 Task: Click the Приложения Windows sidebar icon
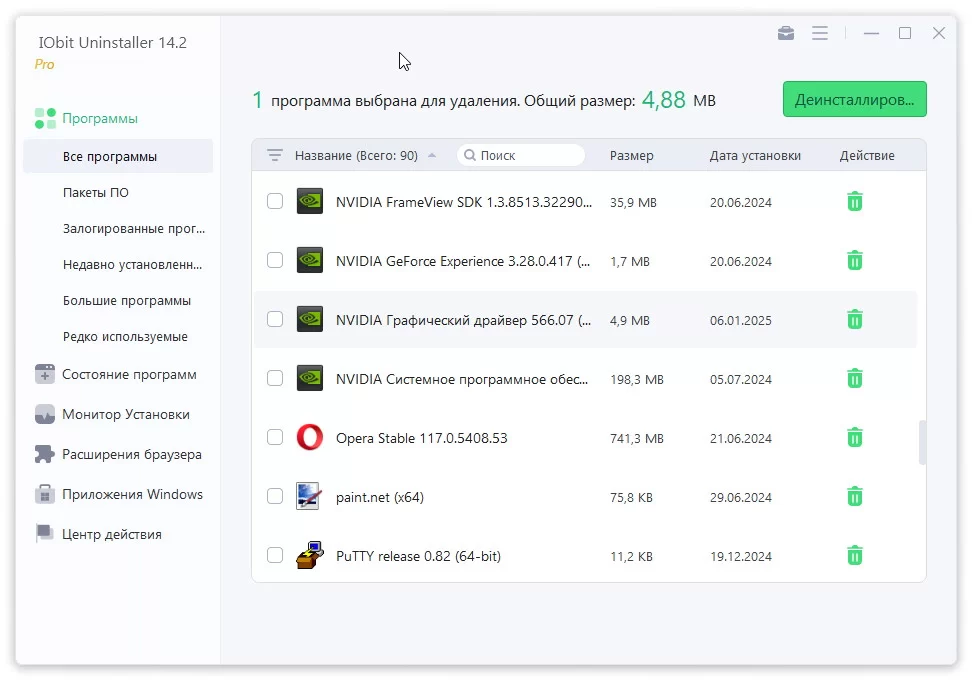tap(45, 494)
